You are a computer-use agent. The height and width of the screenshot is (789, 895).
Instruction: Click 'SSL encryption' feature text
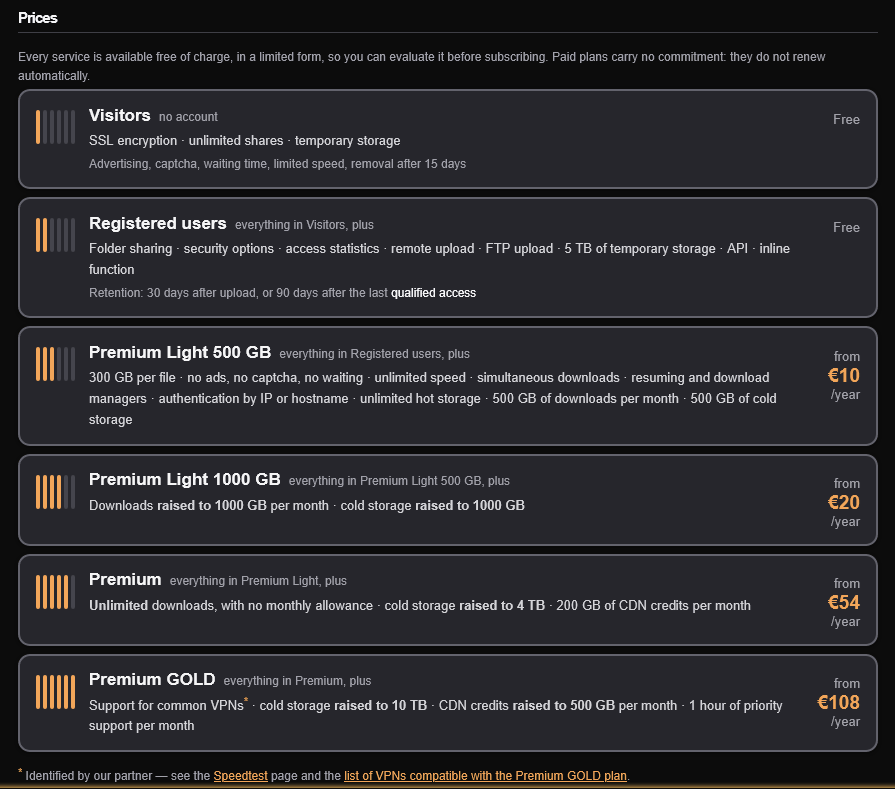click(x=133, y=140)
